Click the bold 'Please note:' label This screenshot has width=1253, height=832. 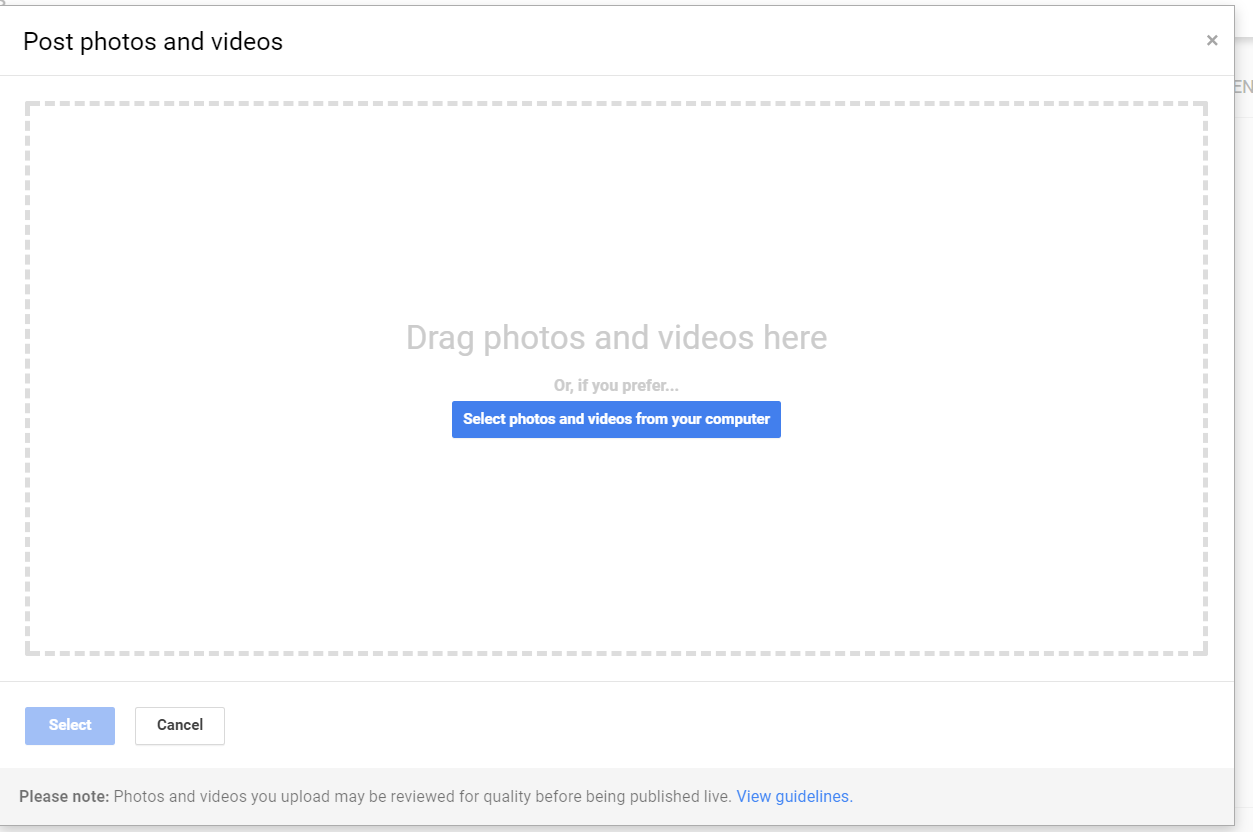coord(64,797)
